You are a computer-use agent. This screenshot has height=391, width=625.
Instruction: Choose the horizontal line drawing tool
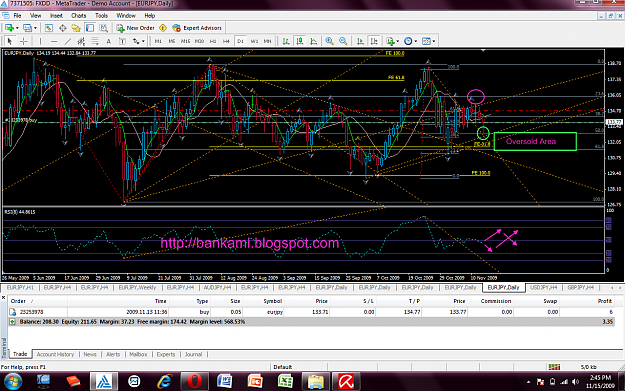click(54, 41)
